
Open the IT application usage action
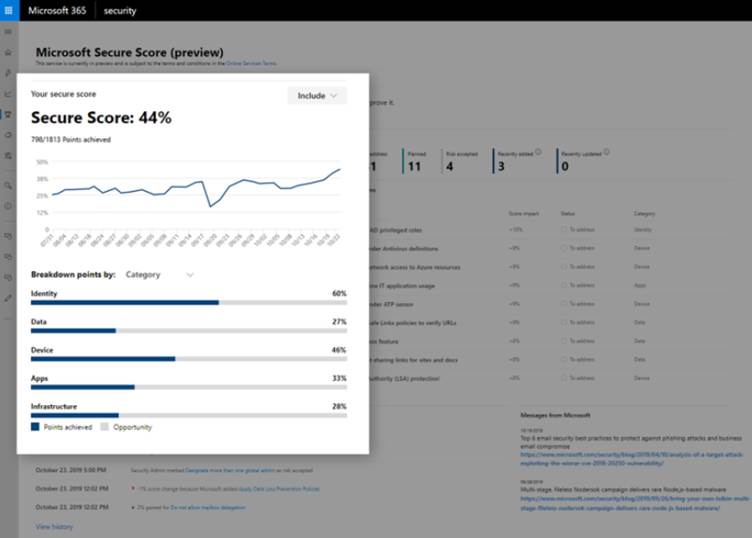tap(402, 286)
